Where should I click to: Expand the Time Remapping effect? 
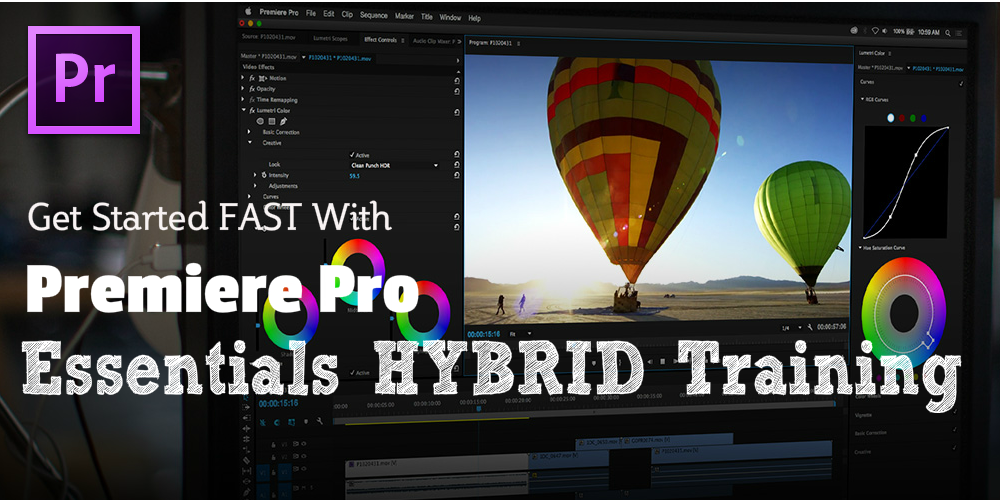pyautogui.click(x=242, y=99)
